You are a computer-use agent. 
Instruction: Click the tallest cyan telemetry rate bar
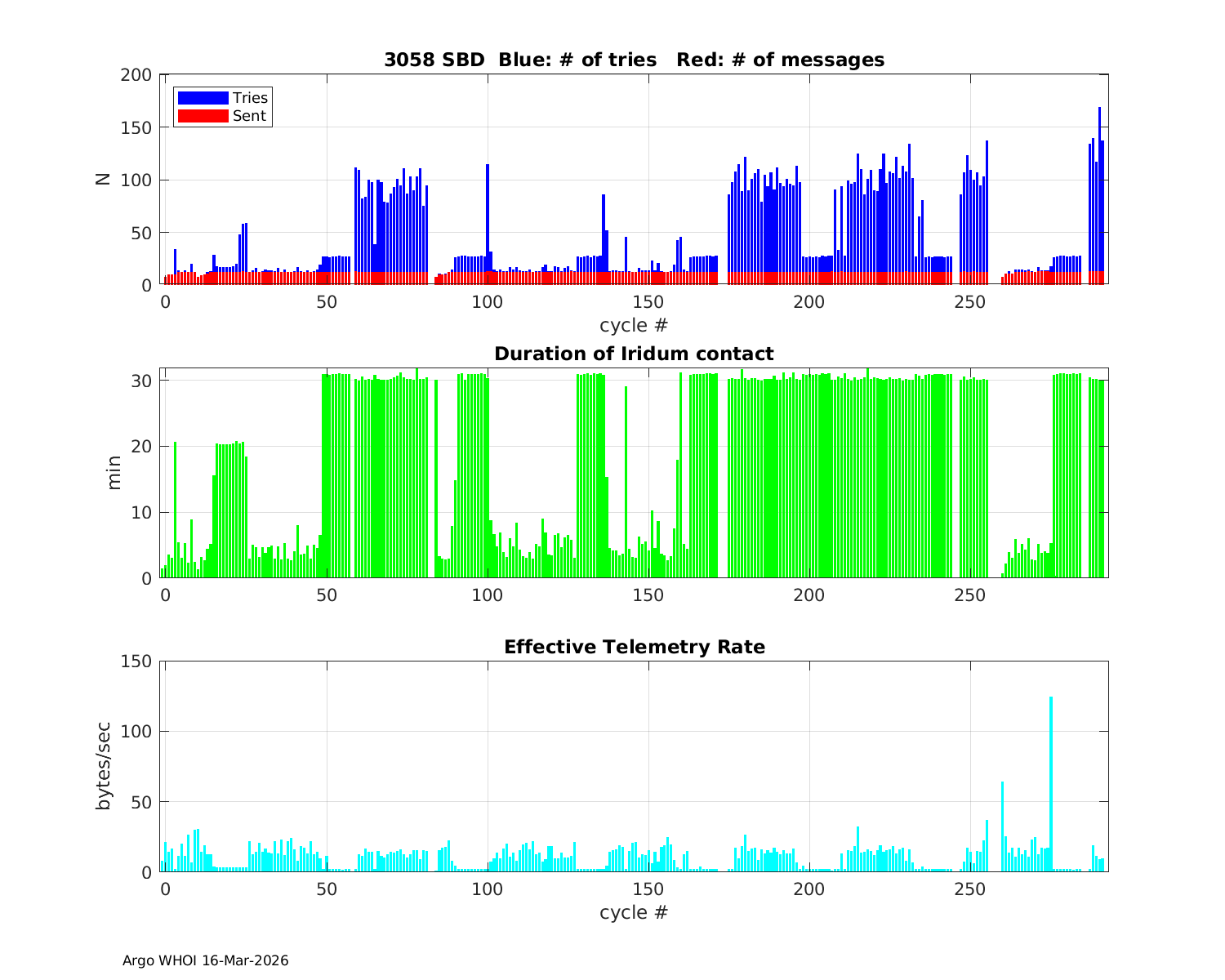[x=1051, y=784]
